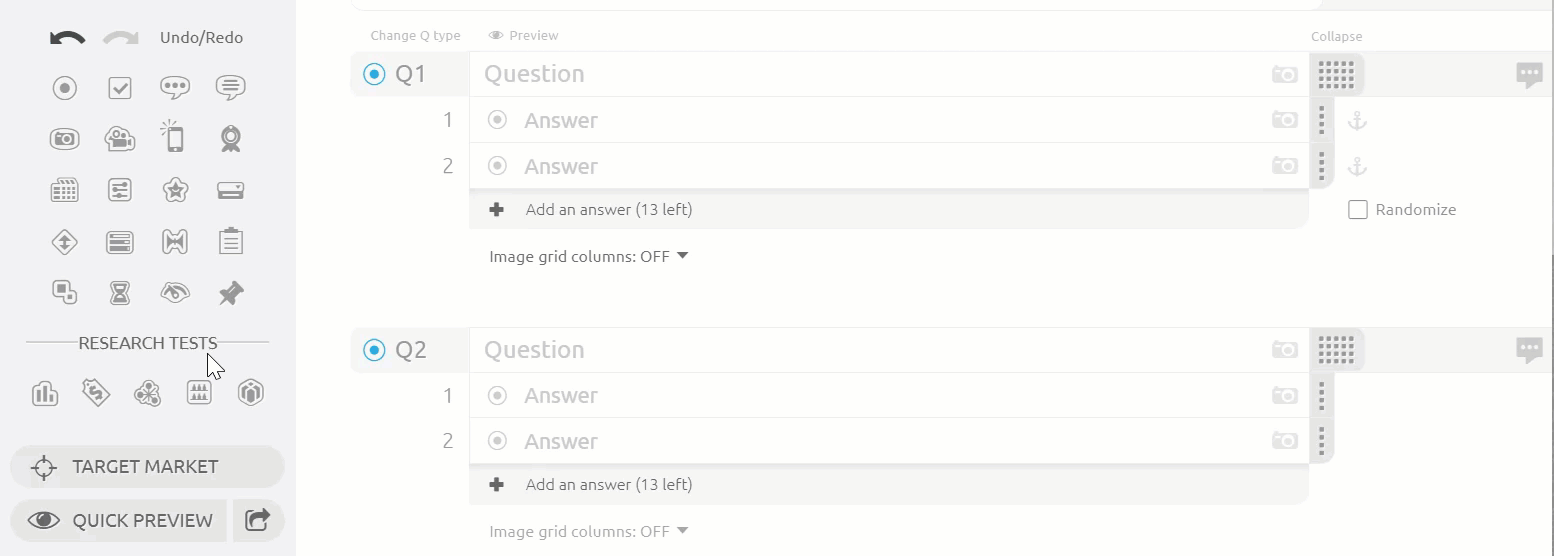Add a multiple choice checkbox question type

click(x=120, y=88)
